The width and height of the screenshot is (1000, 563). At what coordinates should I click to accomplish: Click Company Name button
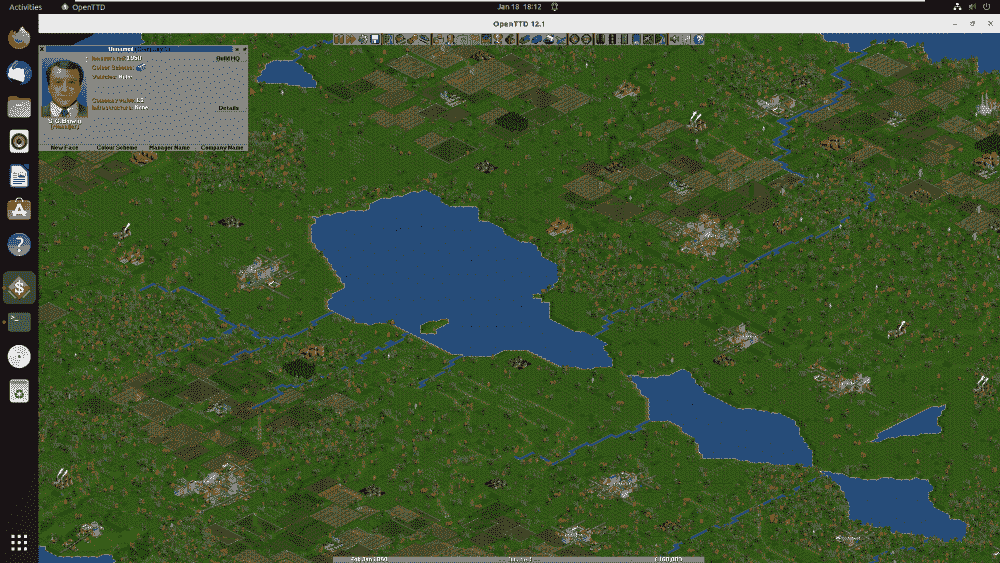(221, 147)
